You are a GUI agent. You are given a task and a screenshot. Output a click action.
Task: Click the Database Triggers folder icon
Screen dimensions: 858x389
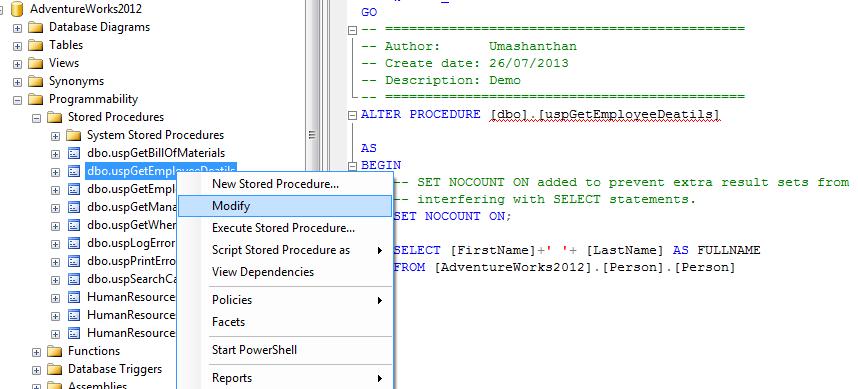point(55,369)
